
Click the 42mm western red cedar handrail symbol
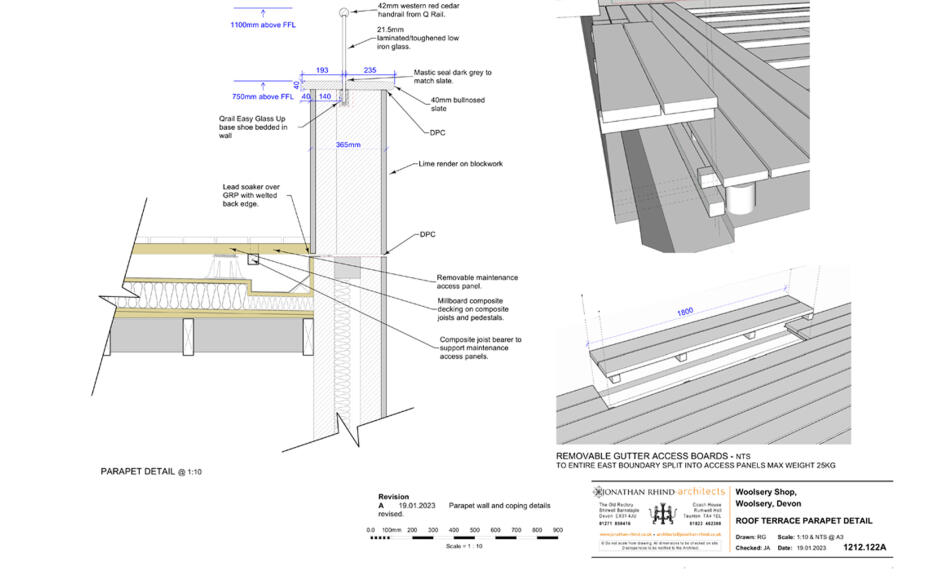344,12
